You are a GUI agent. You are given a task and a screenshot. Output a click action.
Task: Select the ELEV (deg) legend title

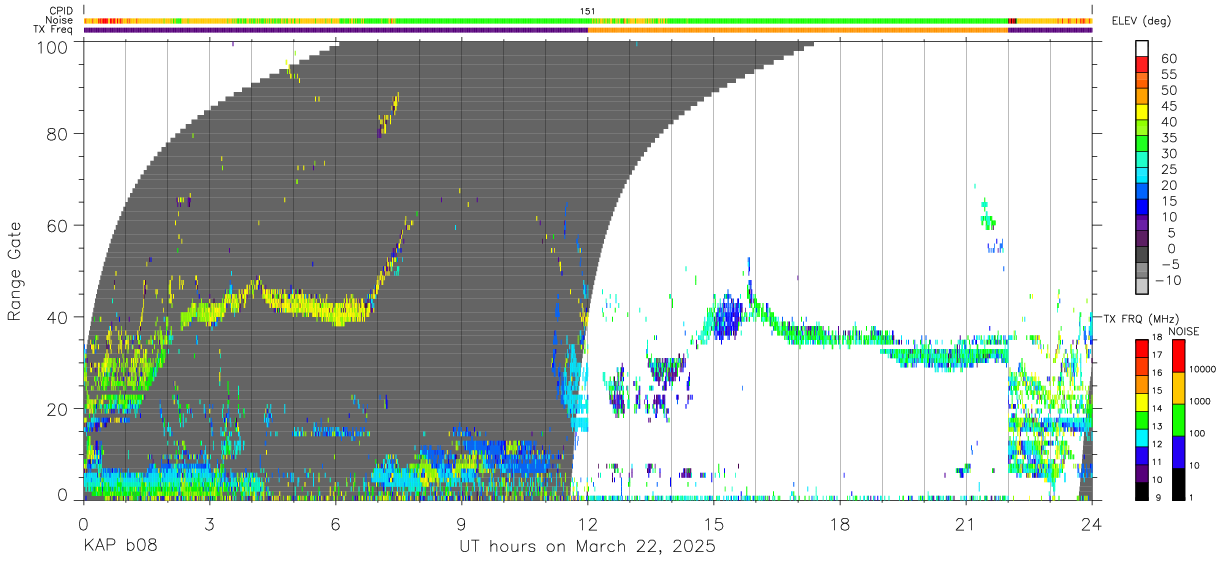(x=1141, y=21)
